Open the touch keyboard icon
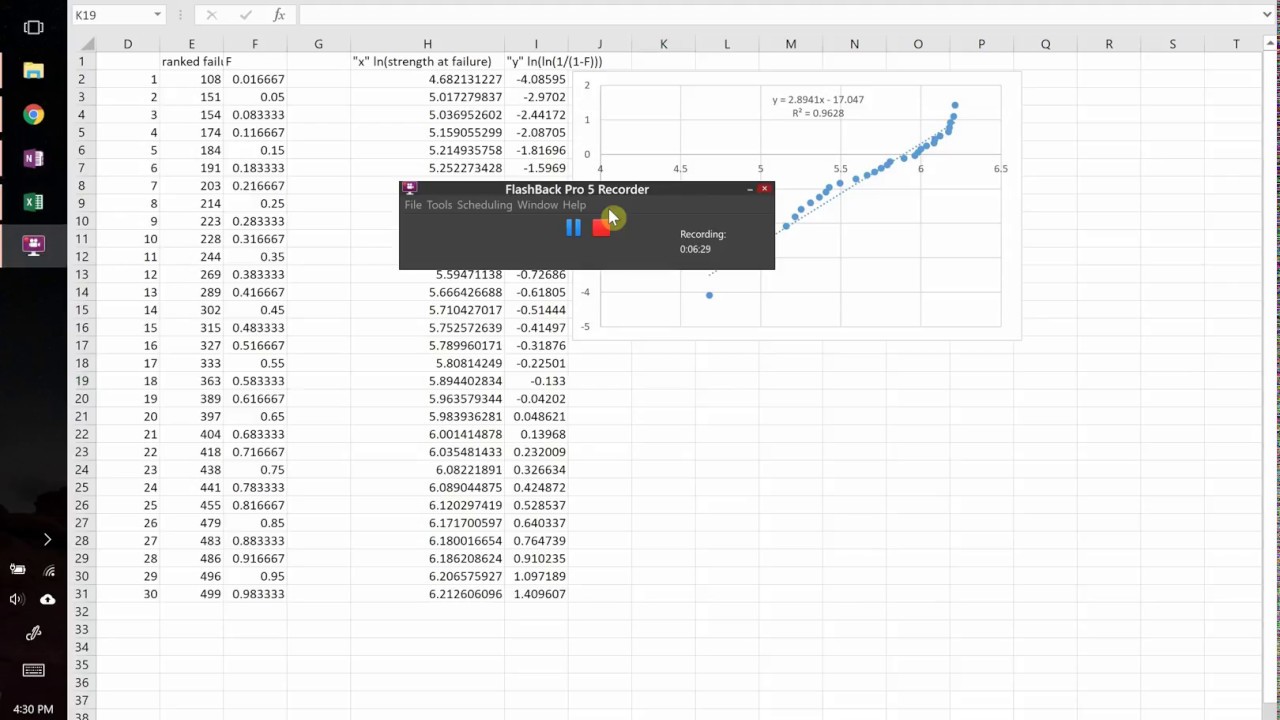The height and width of the screenshot is (720, 1280). 33,670
